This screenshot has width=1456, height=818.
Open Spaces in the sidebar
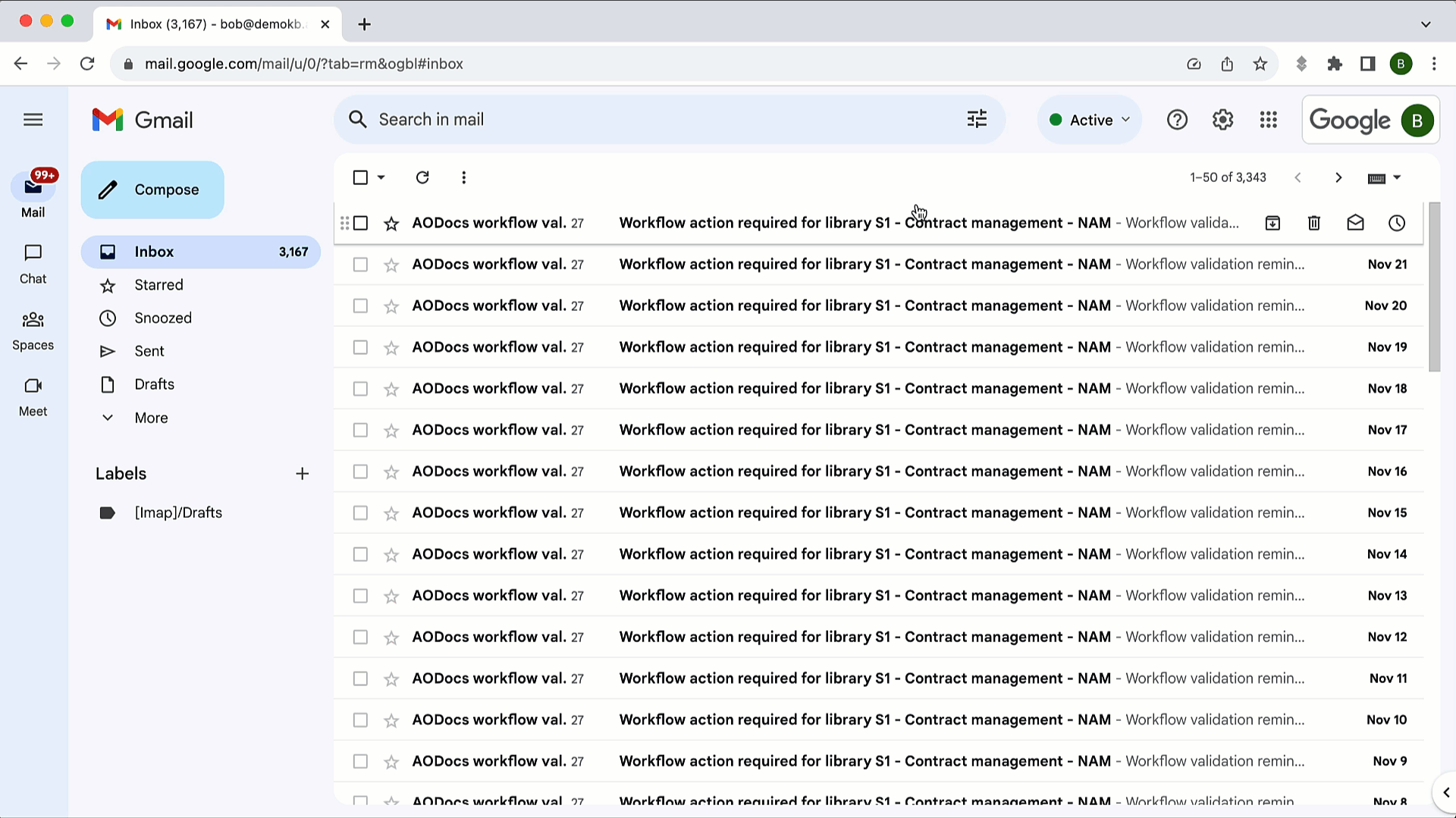[x=33, y=331]
